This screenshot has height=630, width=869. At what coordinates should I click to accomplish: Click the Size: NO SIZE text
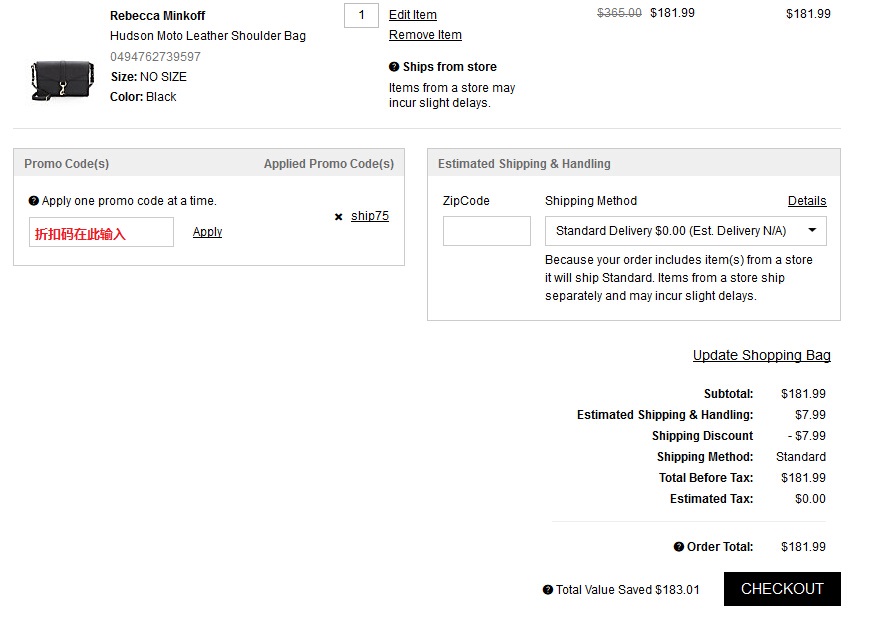tap(149, 76)
